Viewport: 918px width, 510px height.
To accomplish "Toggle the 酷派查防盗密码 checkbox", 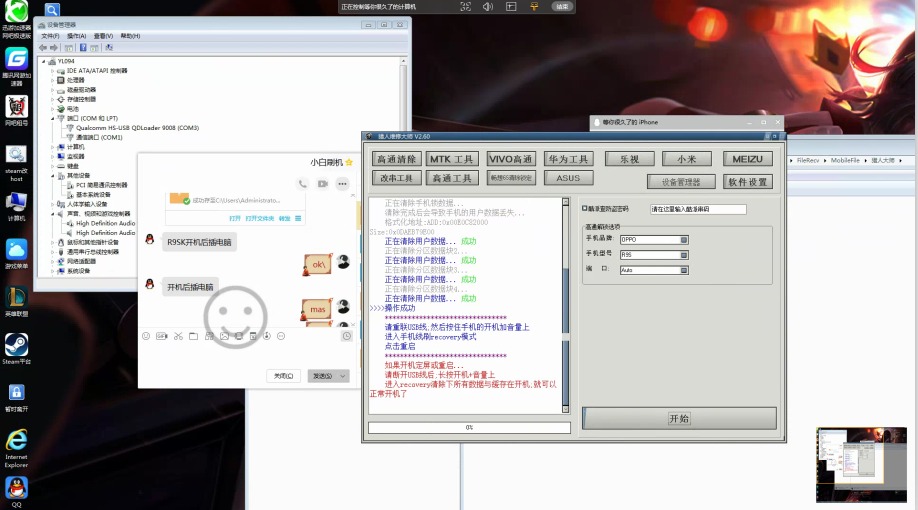I will click(585, 208).
